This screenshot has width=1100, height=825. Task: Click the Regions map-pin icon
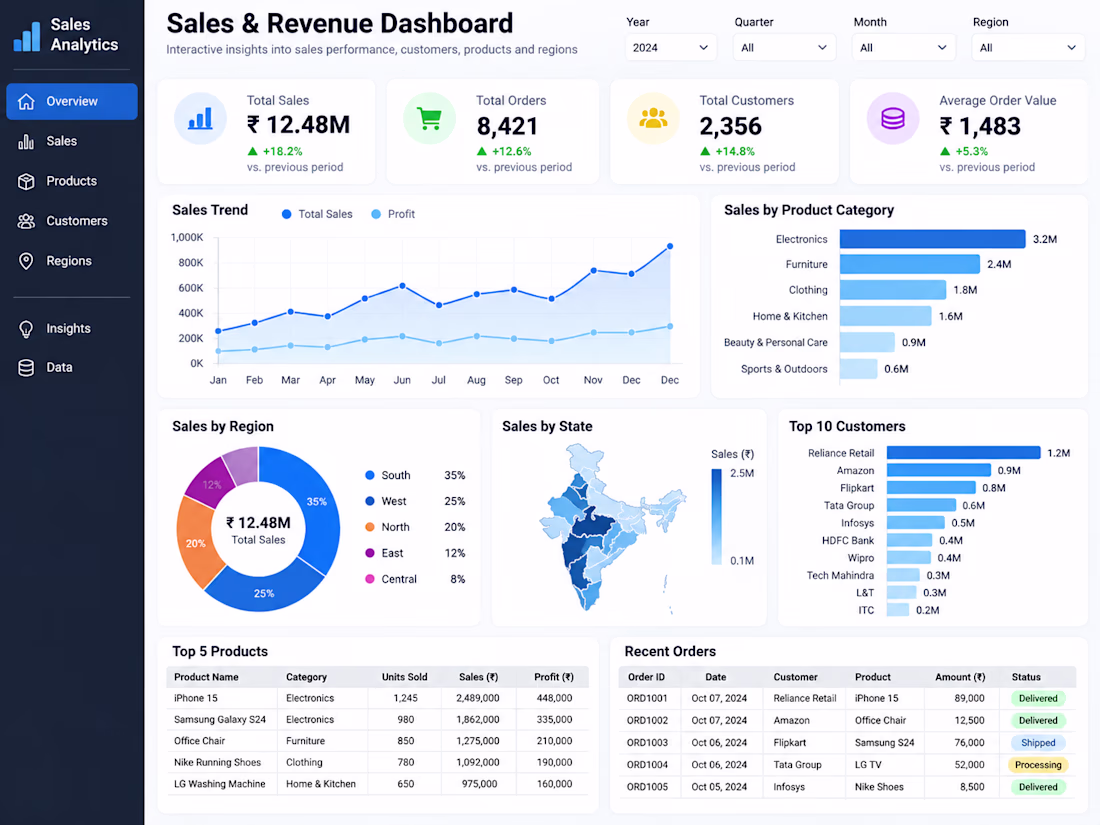[26, 261]
